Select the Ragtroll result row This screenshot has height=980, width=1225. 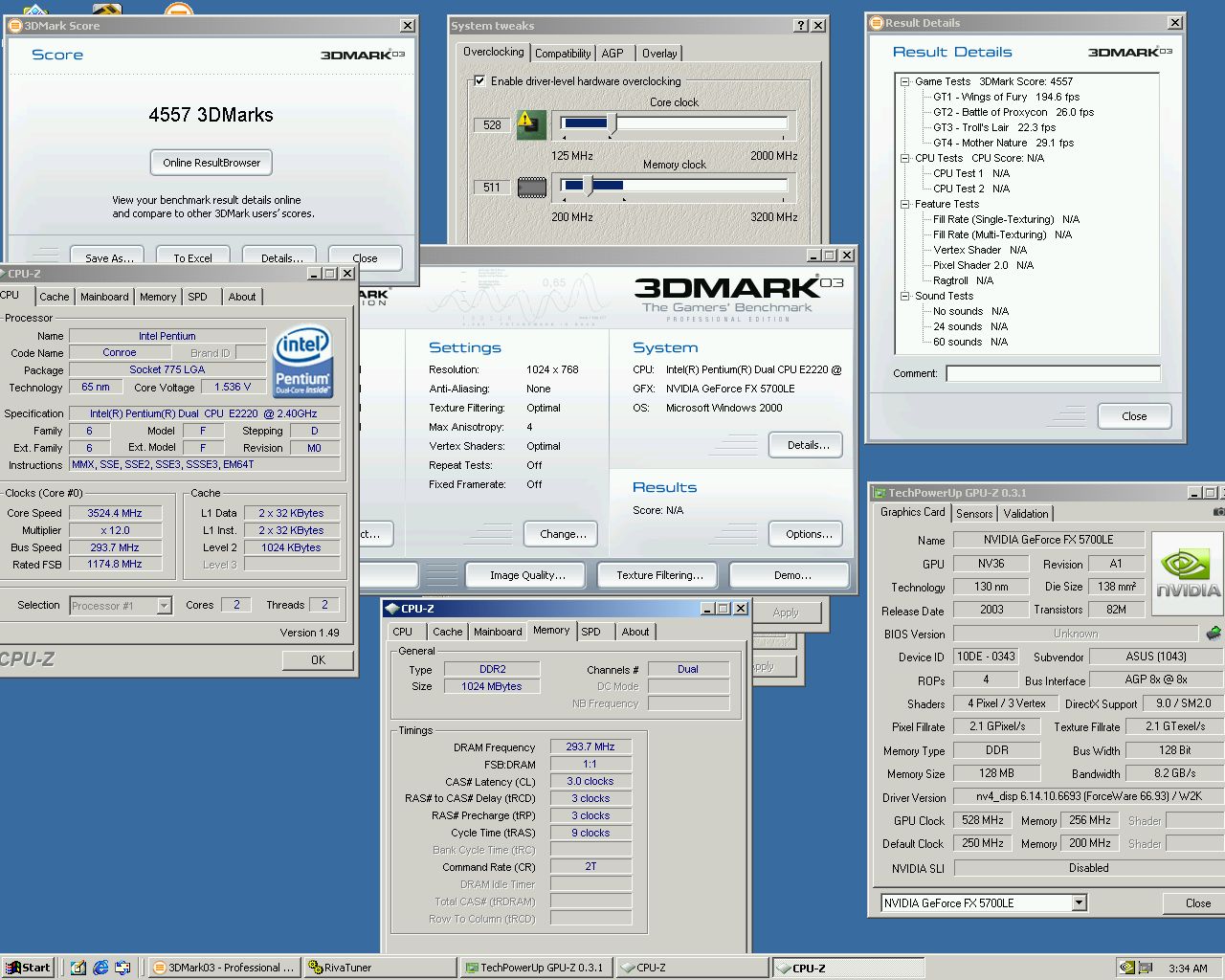963,280
